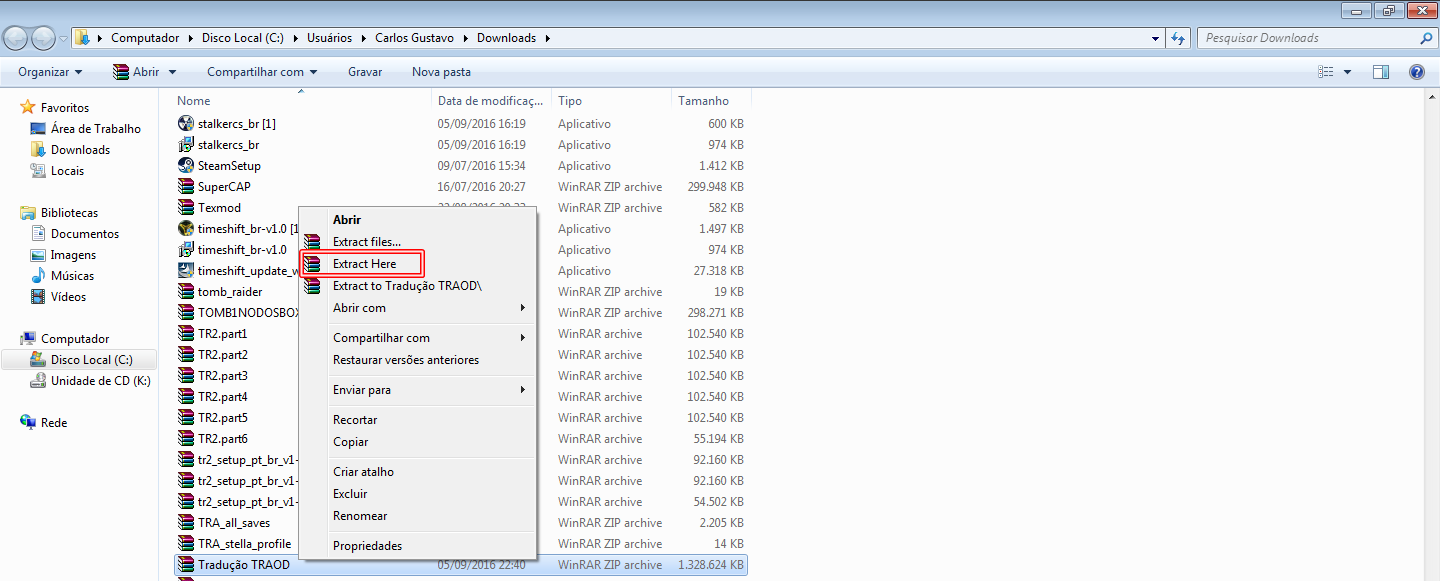Click the TR2.part6 archive icon
The width and height of the screenshot is (1440, 581).
pyautogui.click(x=185, y=438)
